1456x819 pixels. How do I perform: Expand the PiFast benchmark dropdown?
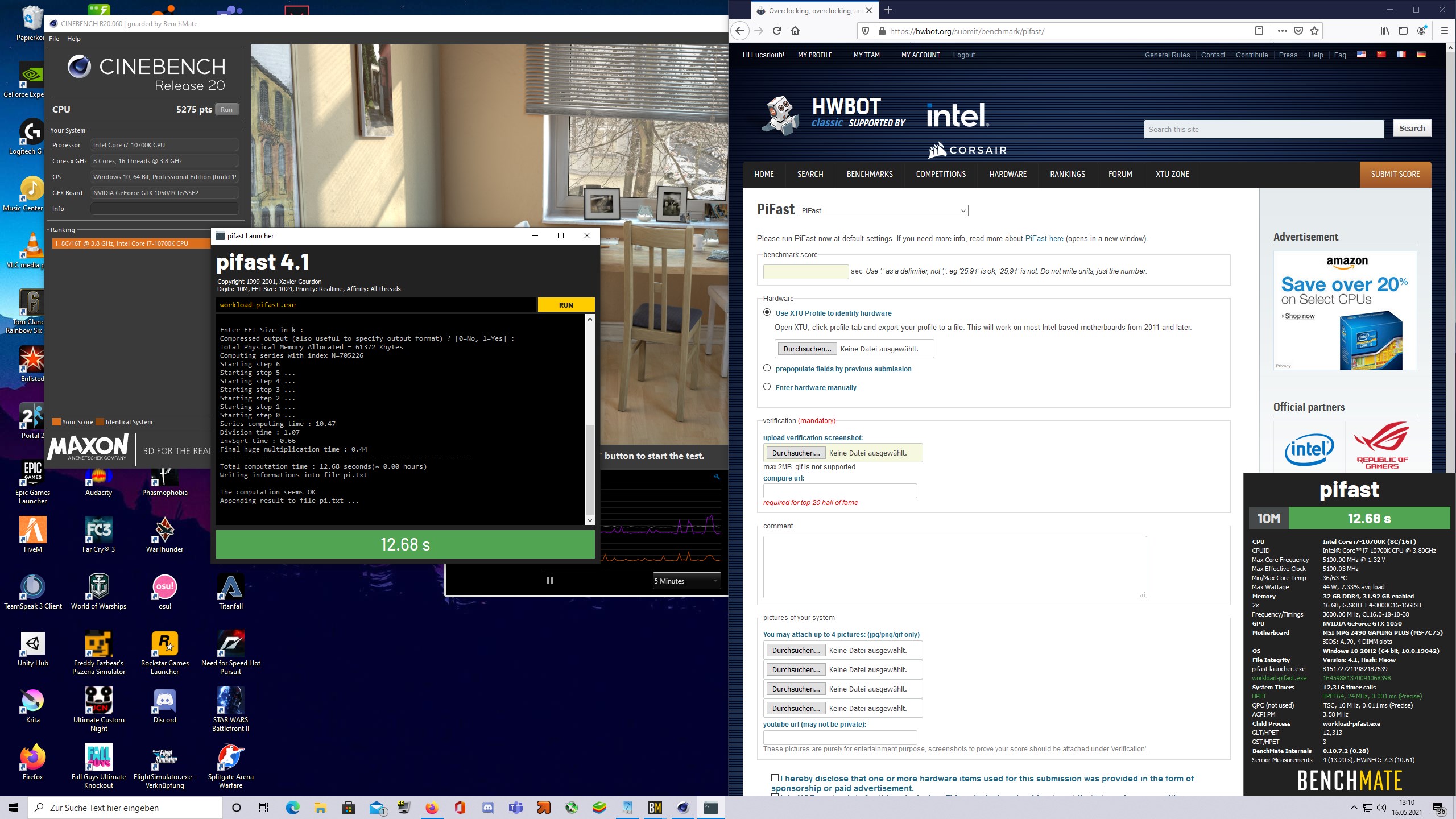pos(883,210)
